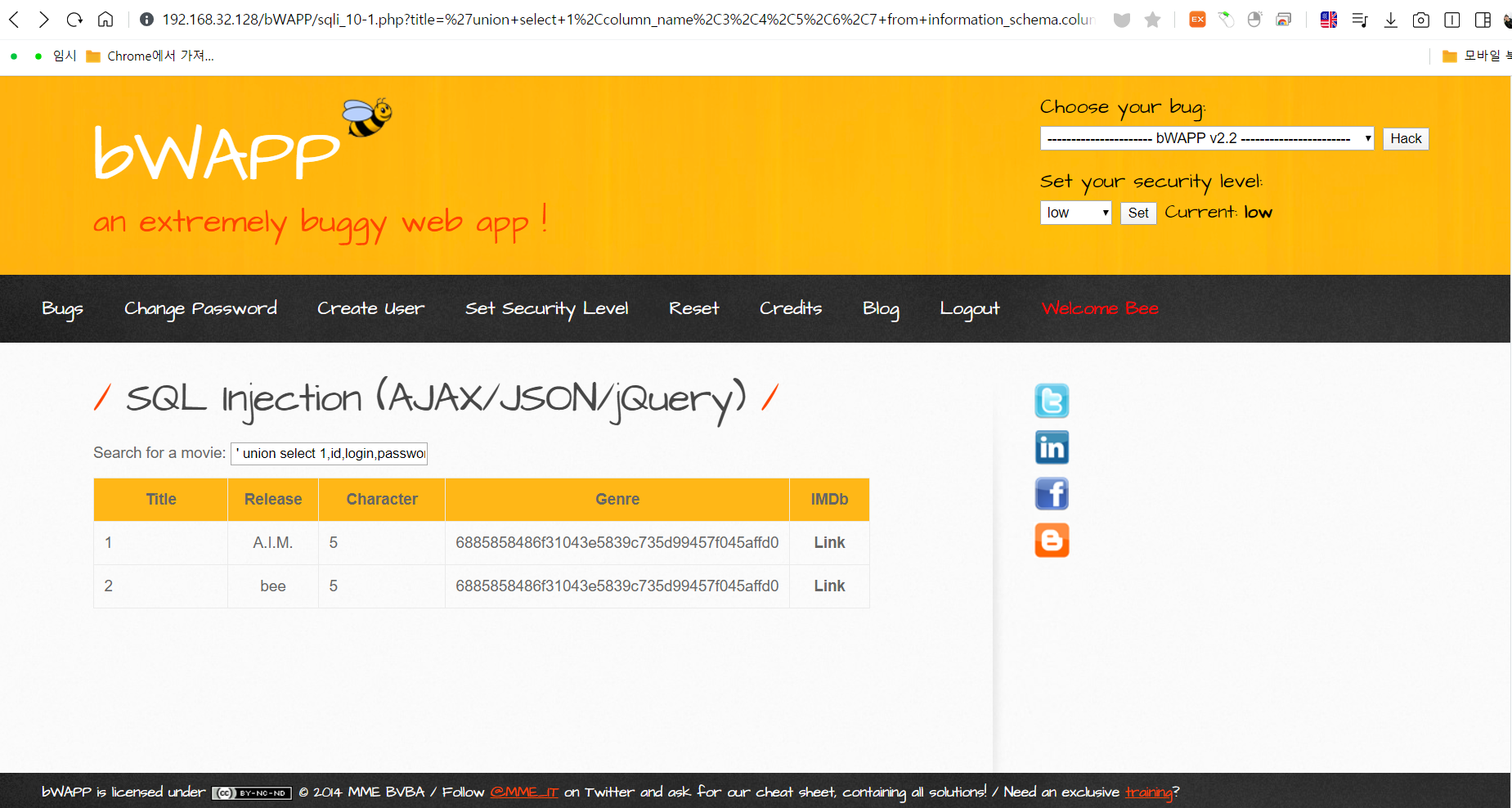Open the mobile bookmarks folder
1512x808 pixels.
[1476, 56]
